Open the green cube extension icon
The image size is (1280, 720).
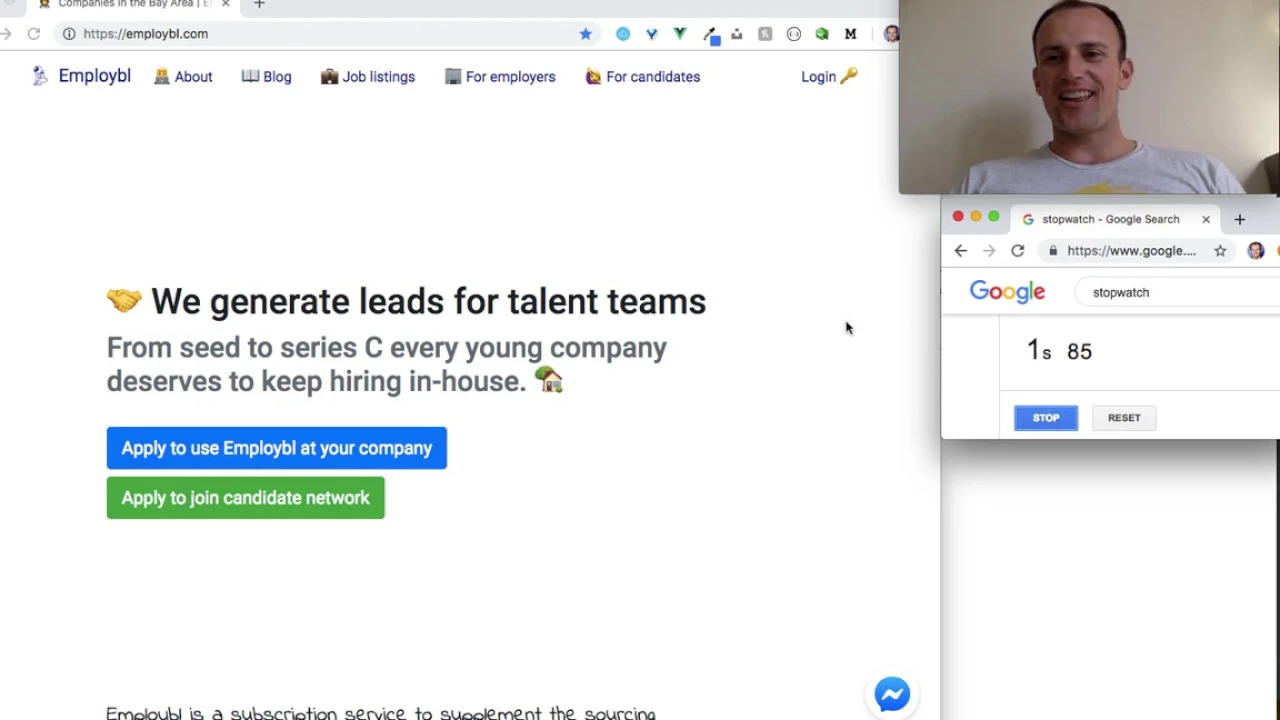[x=822, y=34]
